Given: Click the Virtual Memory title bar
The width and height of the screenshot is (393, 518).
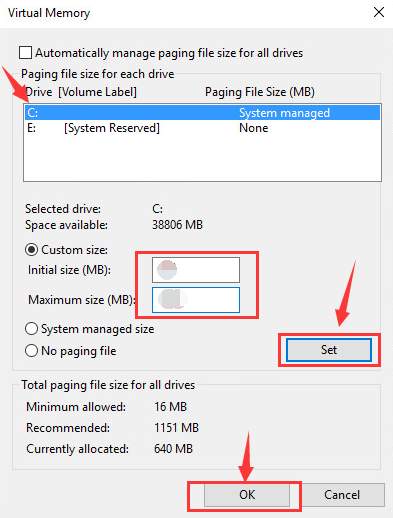Looking at the screenshot, I should (187, 13).
